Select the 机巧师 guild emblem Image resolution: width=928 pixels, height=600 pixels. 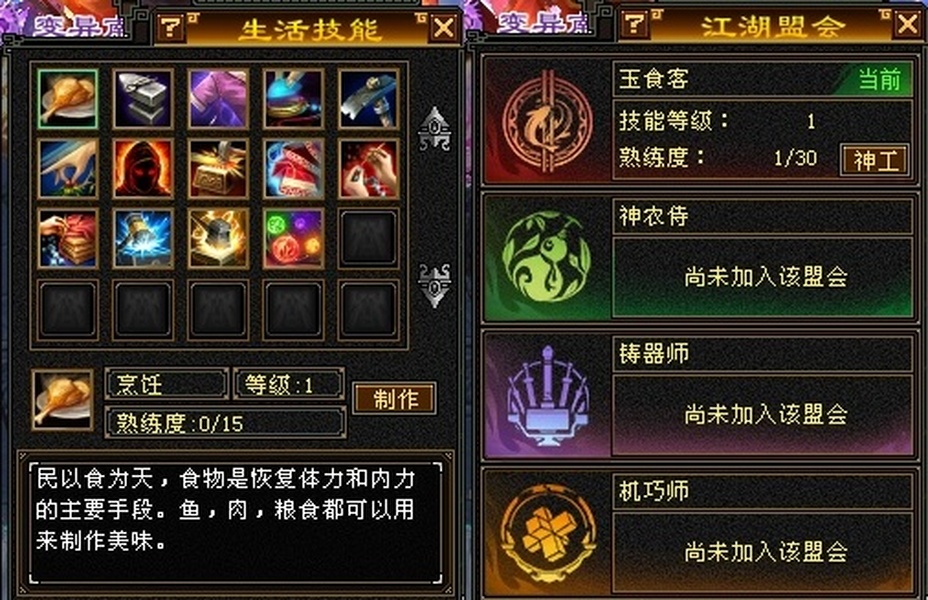547,534
